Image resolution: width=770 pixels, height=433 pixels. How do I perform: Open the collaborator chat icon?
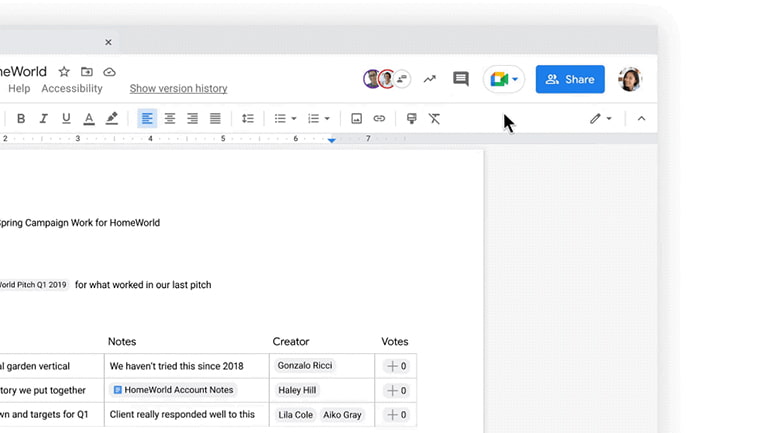point(402,79)
